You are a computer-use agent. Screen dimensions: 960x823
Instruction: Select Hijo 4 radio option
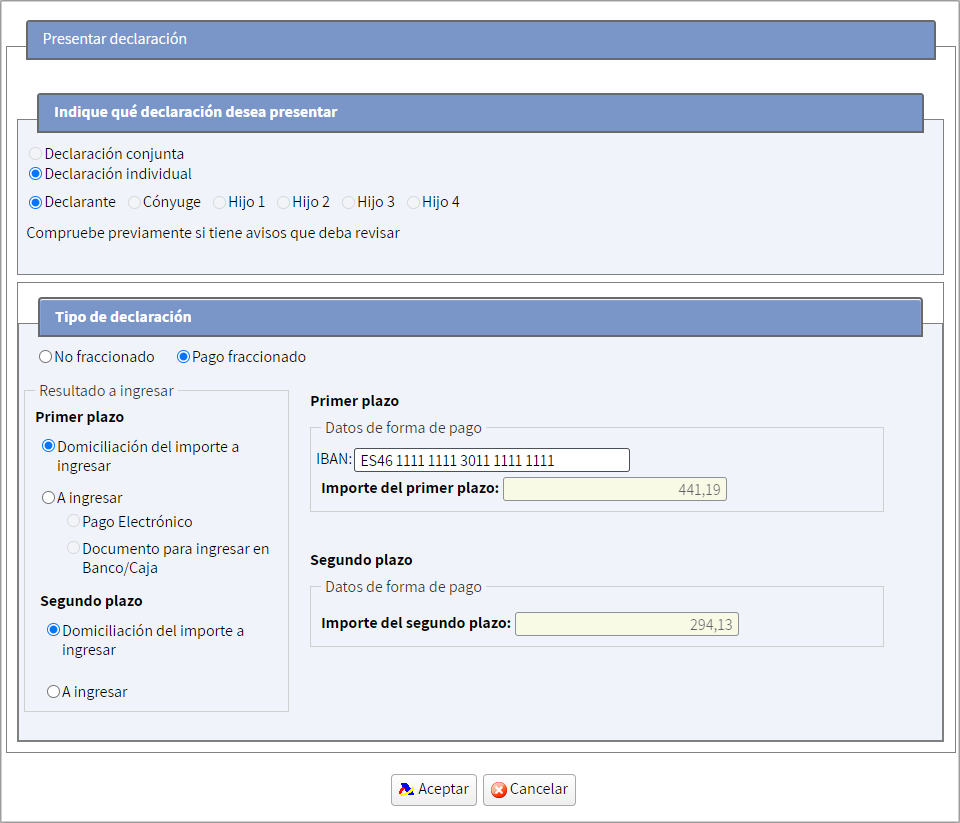[x=413, y=202]
